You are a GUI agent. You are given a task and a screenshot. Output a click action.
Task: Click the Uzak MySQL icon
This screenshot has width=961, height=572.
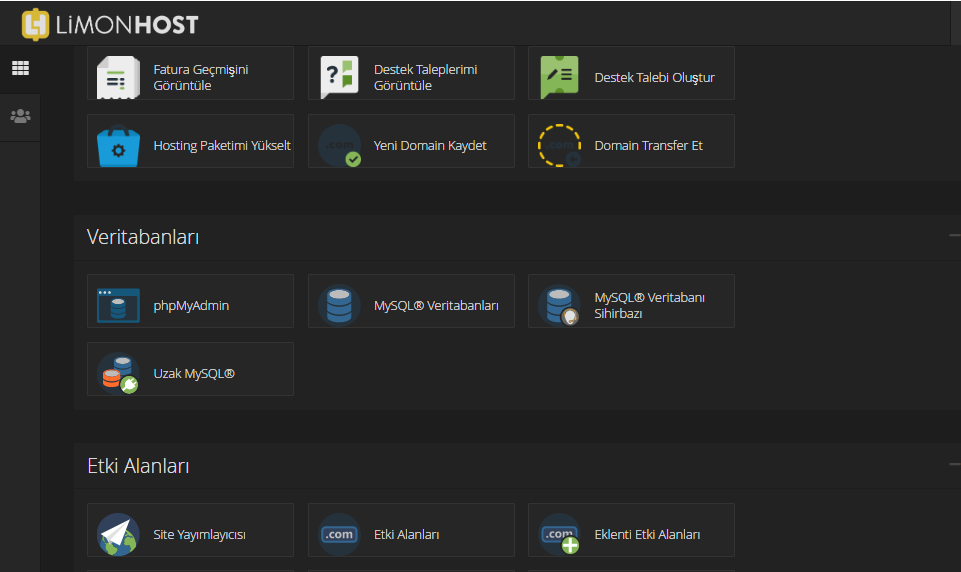pyautogui.click(x=118, y=373)
